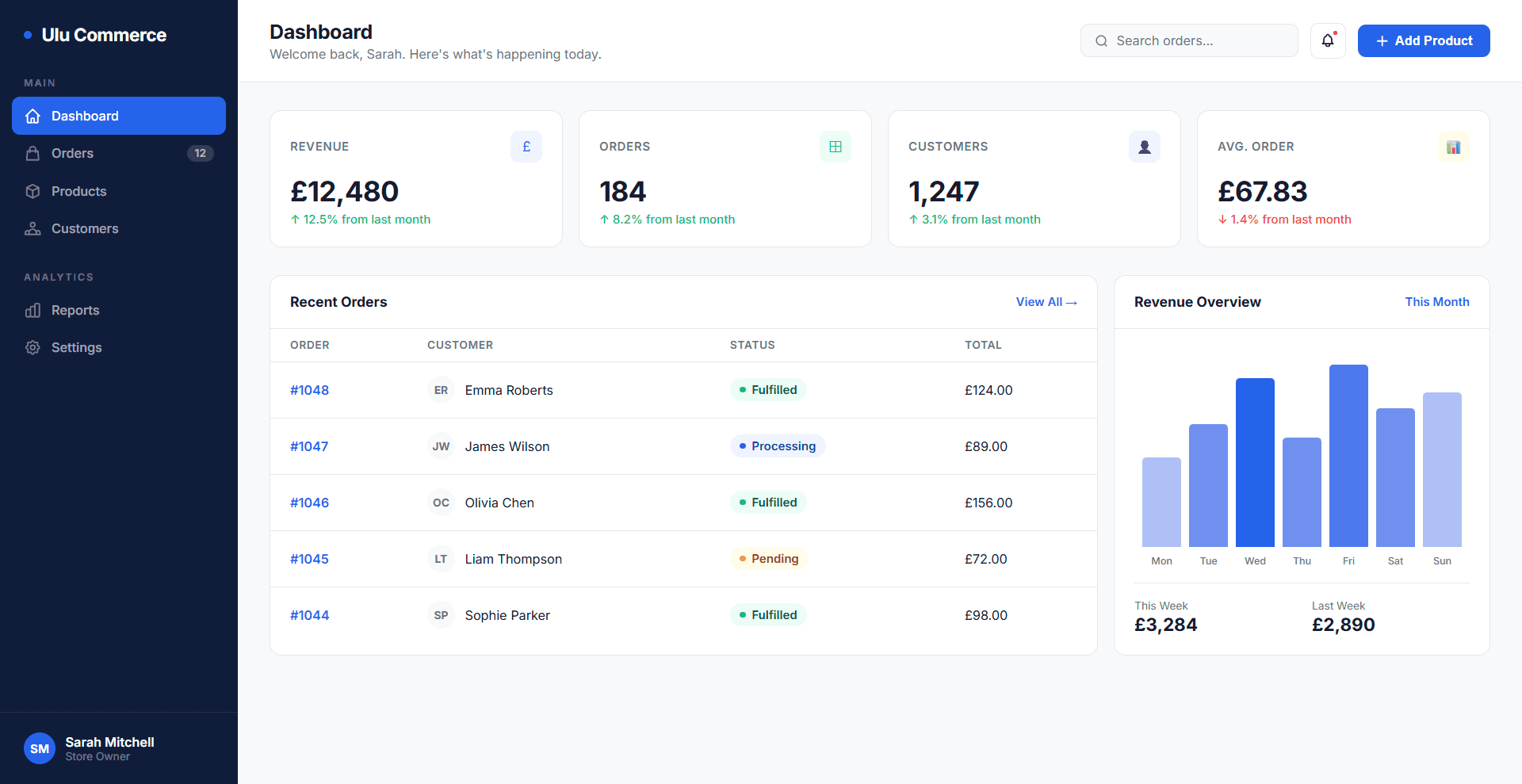The height and width of the screenshot is (784, 1522).
Task: Click the STATUS column header
Action: pos(751,345)
